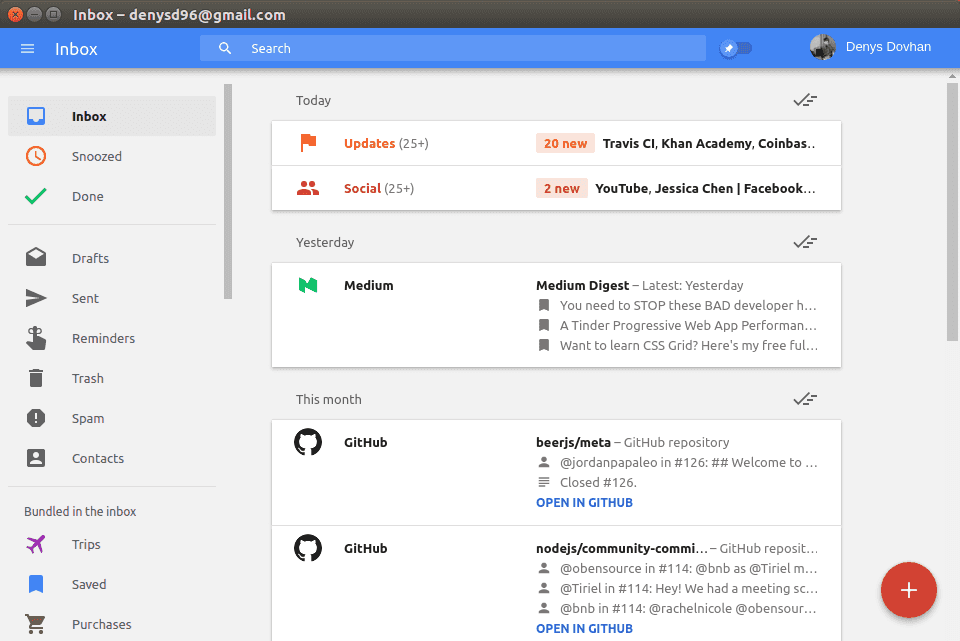The image size is (960, 641).
Task: Click the Snoozed clock icon
Action: pyautogui.click(x=36, y=156)
